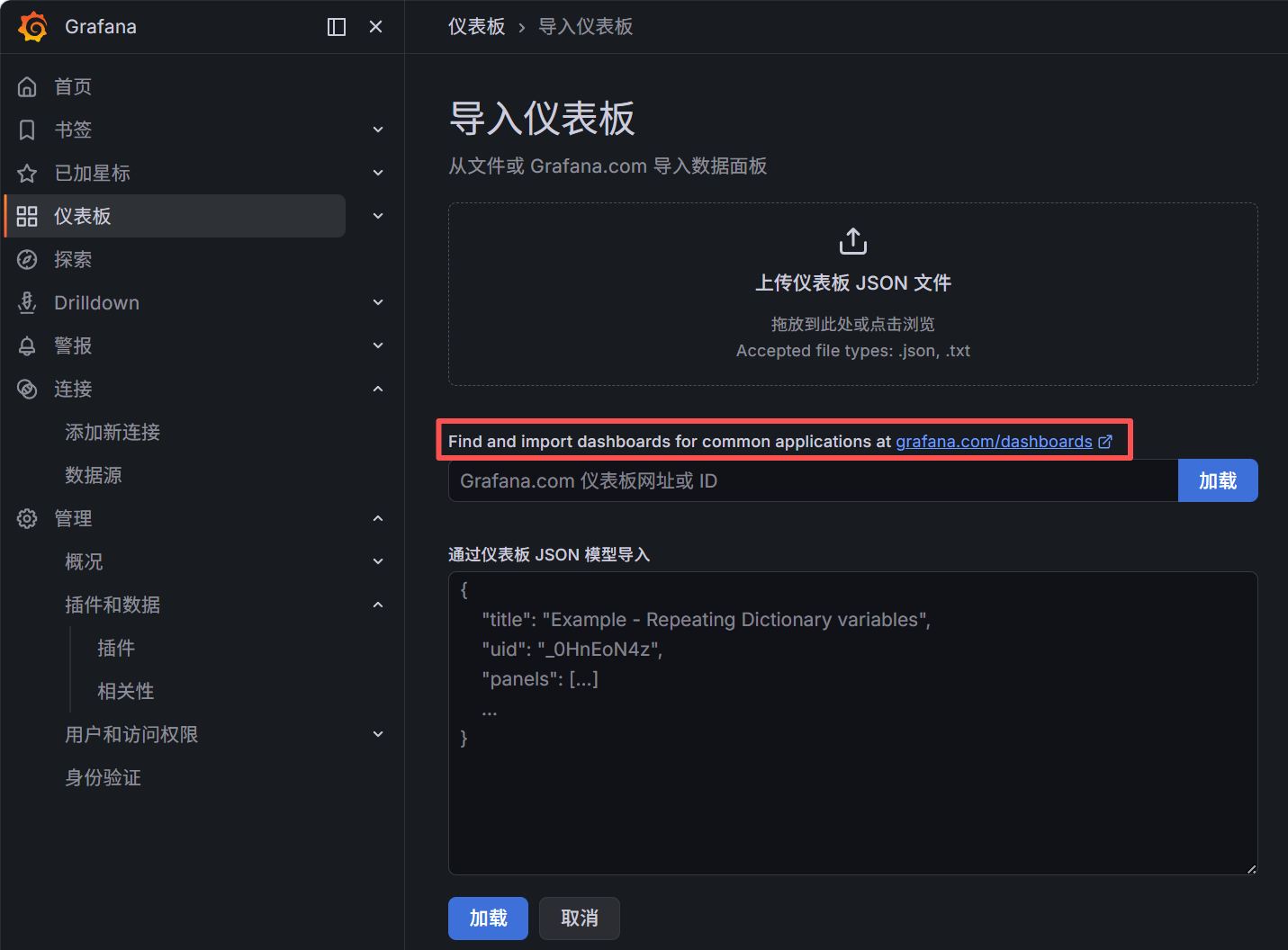Open 数据源 page
The height and width of the screenshot is (950, 1288).
(x=94, y=475)
